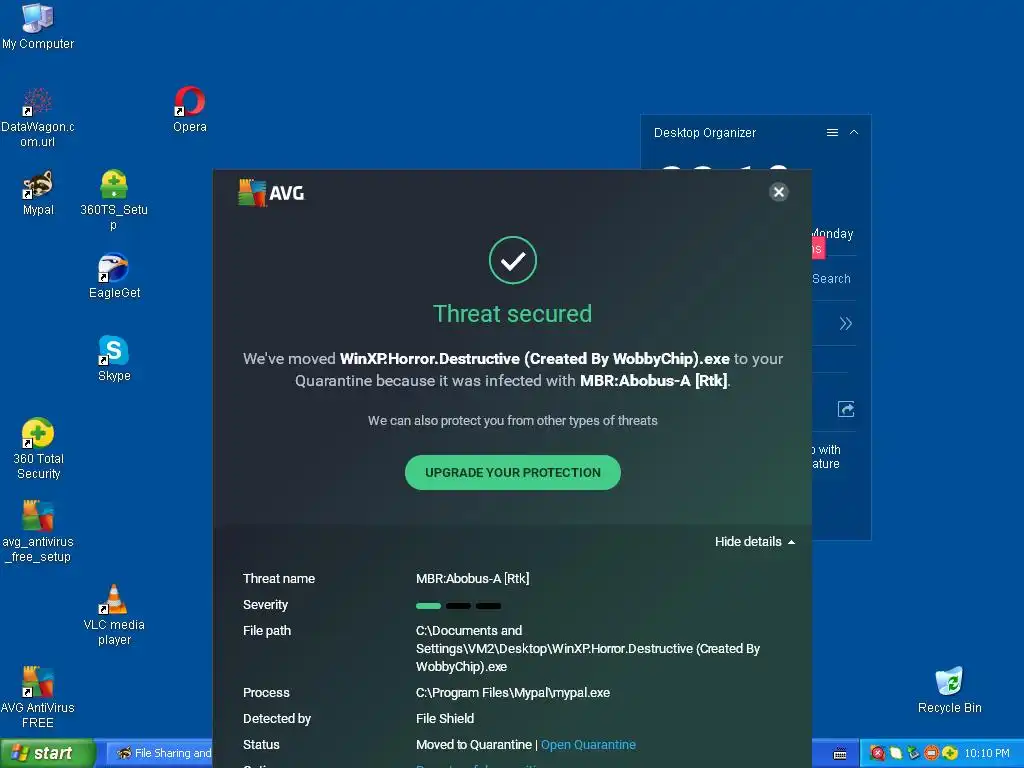Select the Opera browser desktop shortcut
The image size is (1024, 768).
[189, 110]
